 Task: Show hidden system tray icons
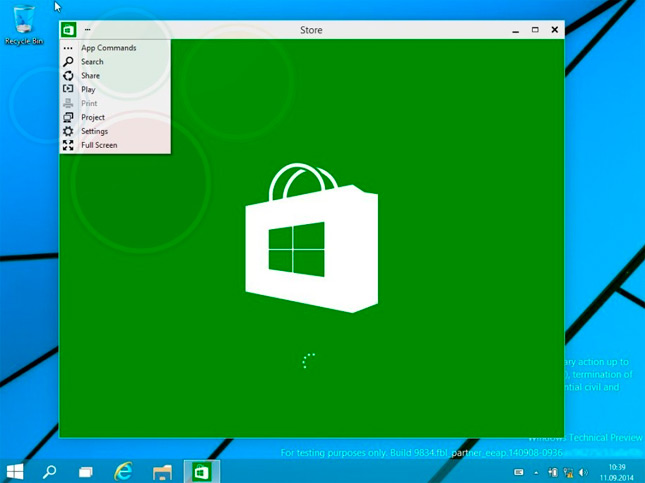coord(536,472)
